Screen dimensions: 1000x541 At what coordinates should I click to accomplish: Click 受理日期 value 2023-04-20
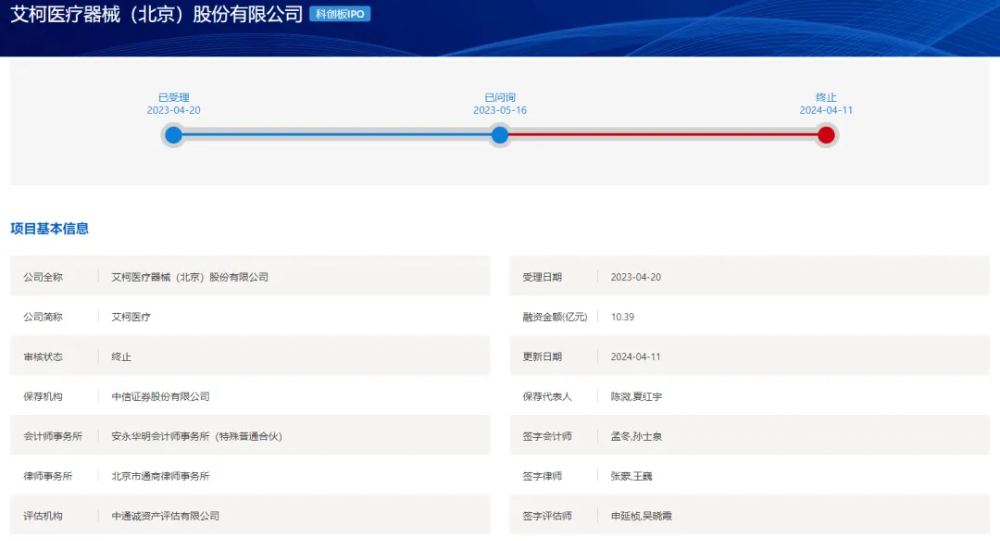click(x=636, y=277)
